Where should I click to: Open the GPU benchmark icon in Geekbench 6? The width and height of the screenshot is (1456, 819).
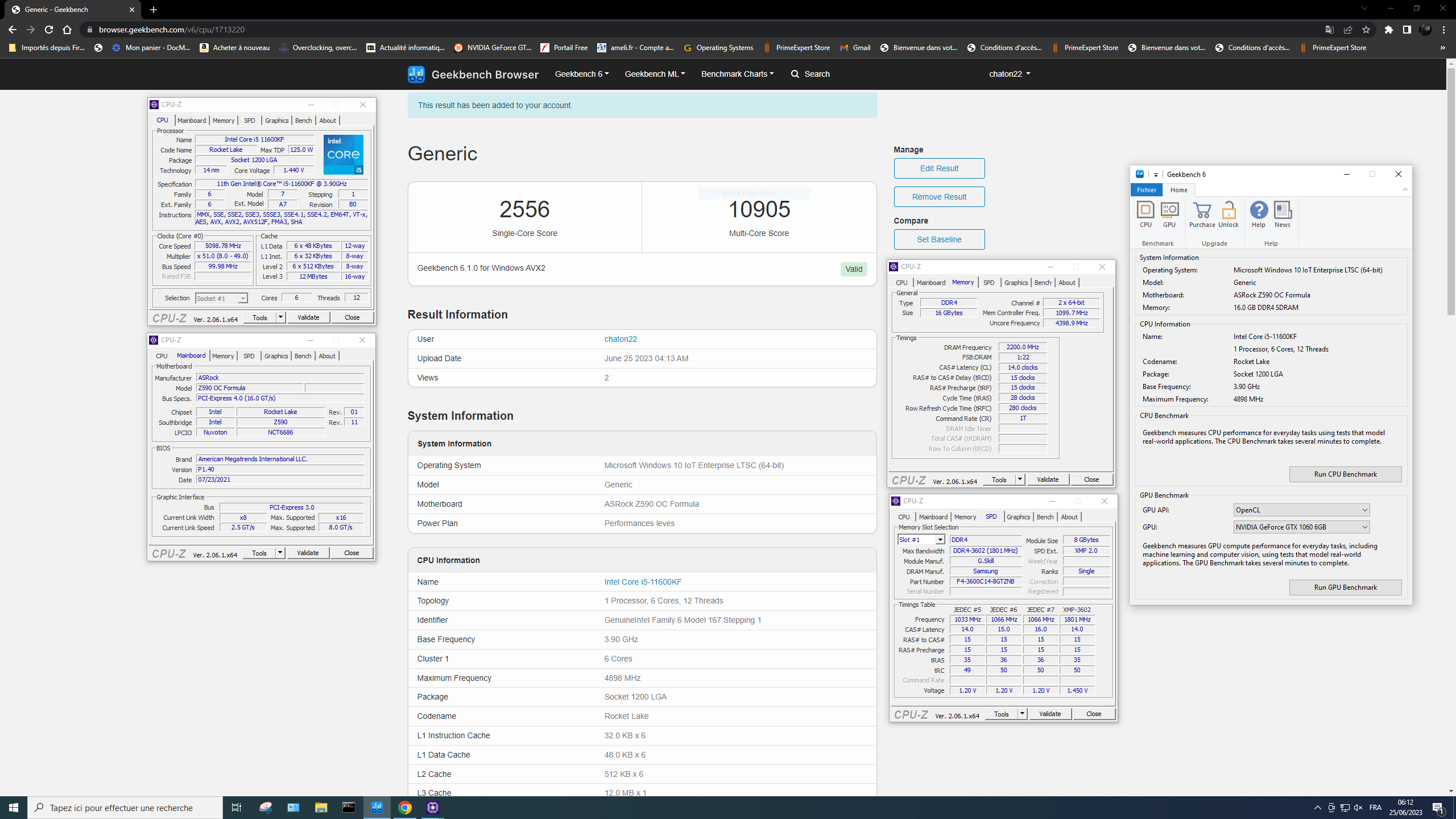(x=1169, y=214)
